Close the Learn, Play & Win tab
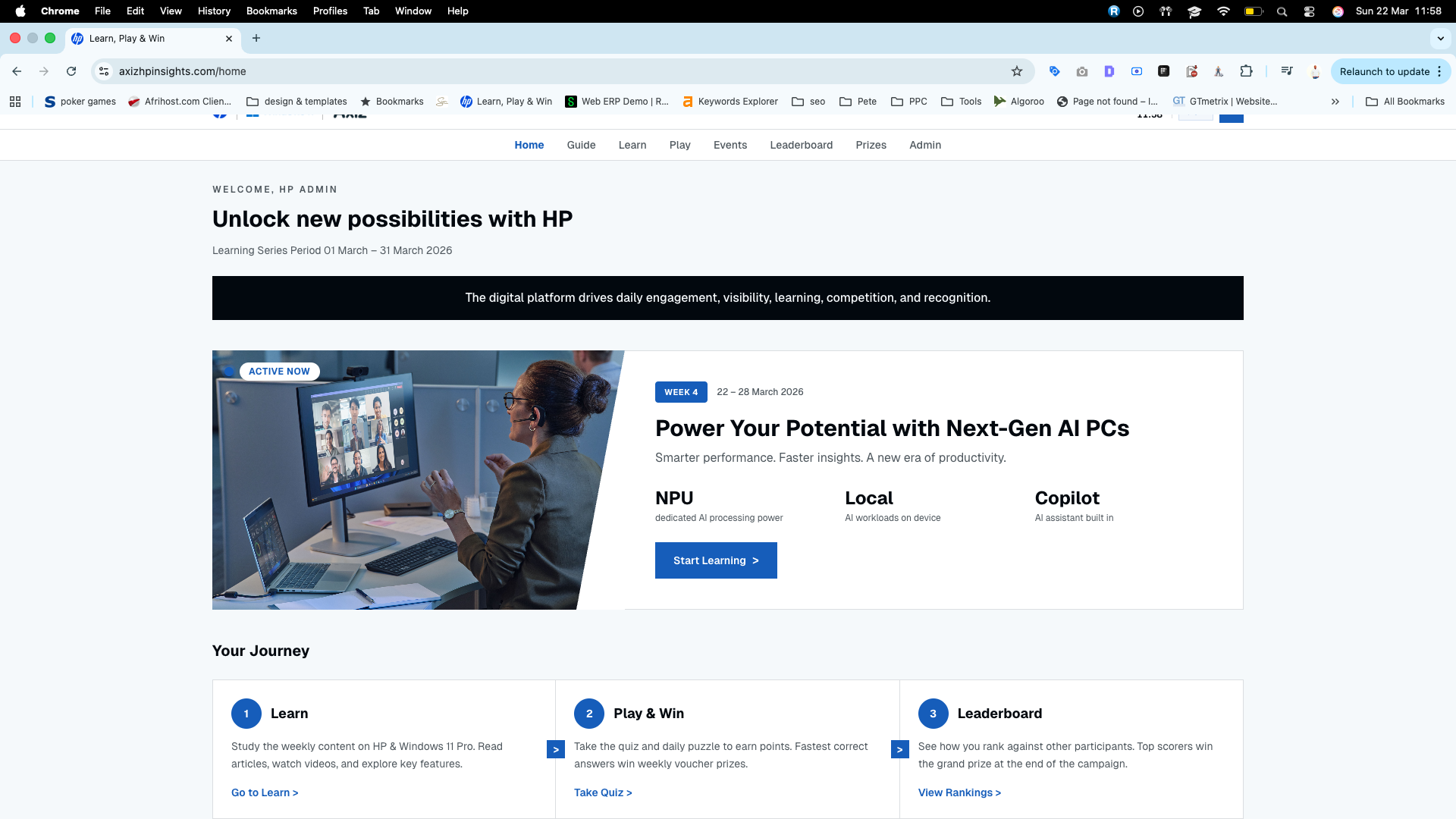The width and height of the screenshot is (1456, 819). tap(229, 39)
